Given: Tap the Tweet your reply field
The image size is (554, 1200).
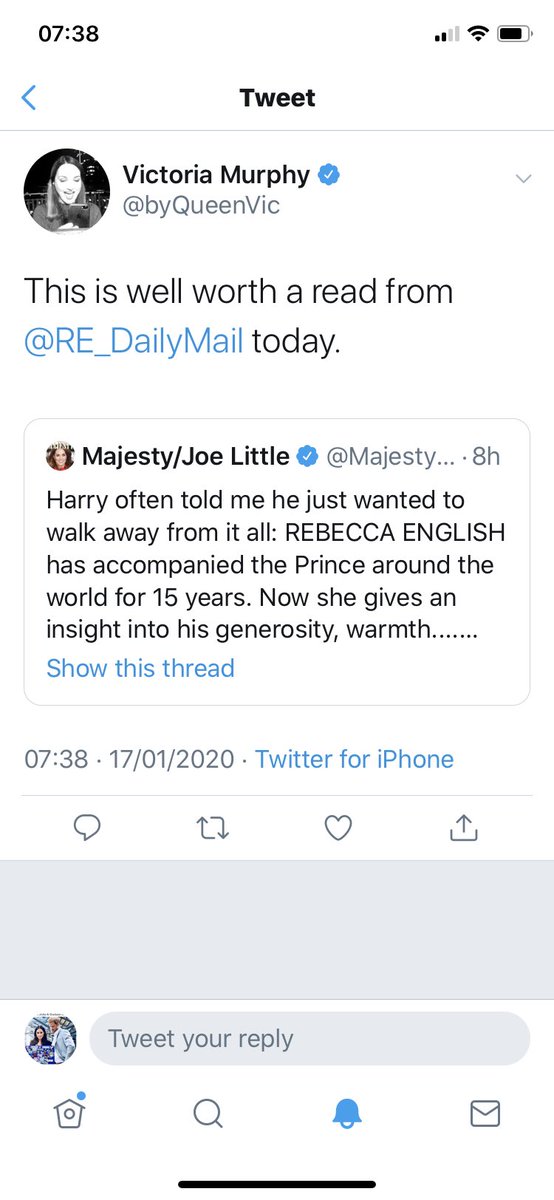Looking at the screenshot, I should (309, 1038).
